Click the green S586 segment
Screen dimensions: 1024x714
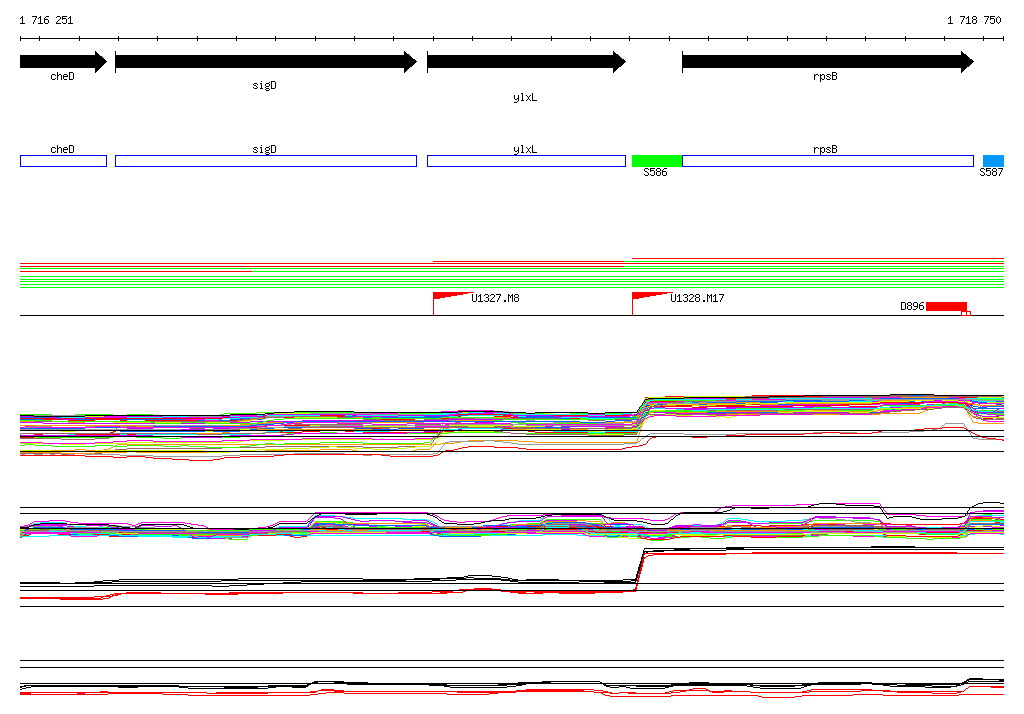click(x=657, y=161)
